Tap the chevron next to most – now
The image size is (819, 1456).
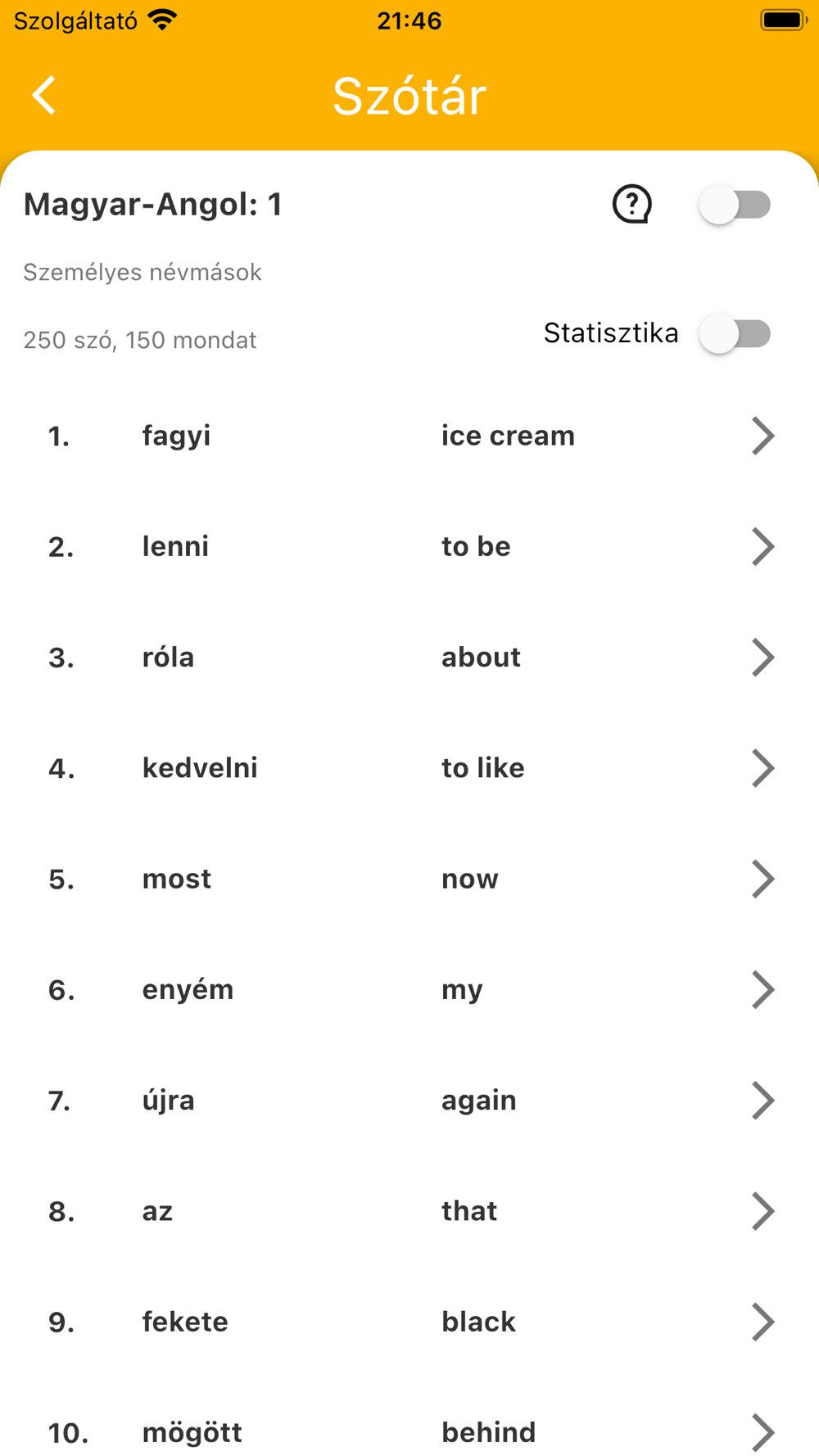[x=762, y=879]
